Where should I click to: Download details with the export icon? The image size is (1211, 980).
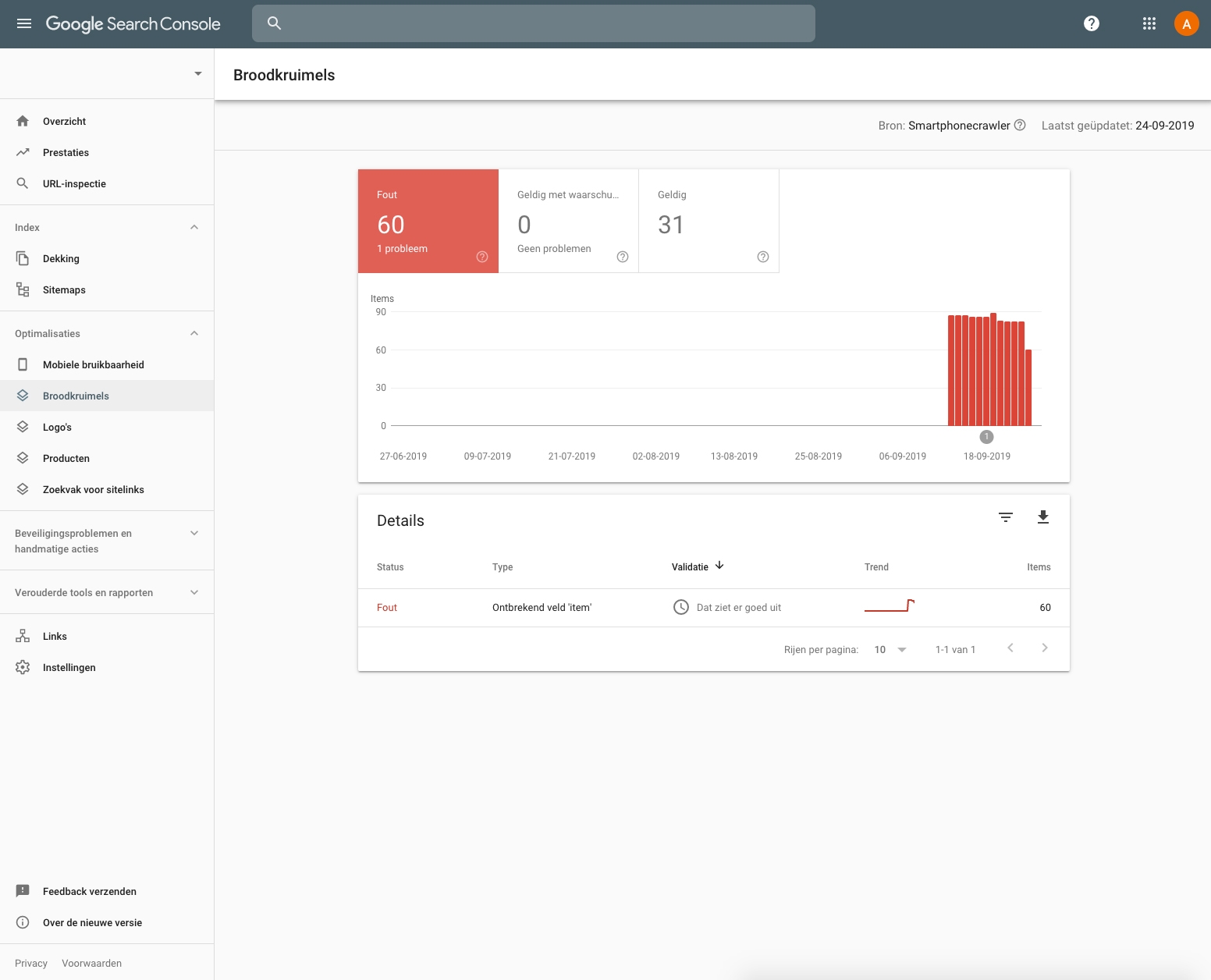pyautogui.click(x=1043, y=517)
